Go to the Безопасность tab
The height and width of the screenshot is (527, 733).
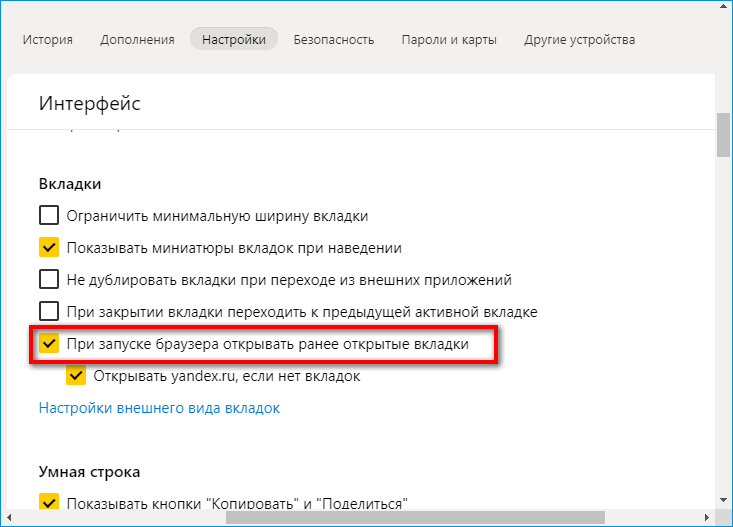[334, 40]
